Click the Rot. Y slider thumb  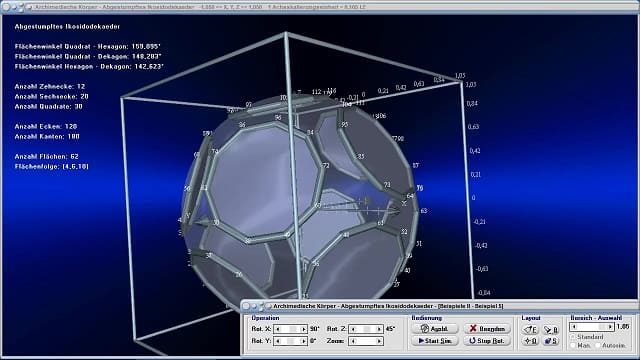point(290,341)
